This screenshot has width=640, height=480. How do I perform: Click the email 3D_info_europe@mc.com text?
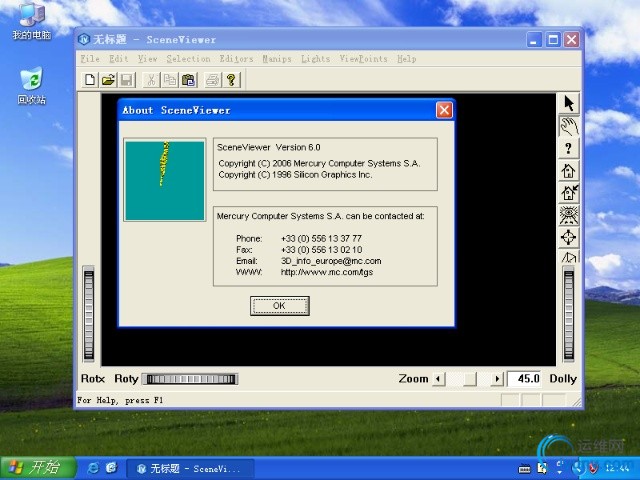(x=331, y=261)
